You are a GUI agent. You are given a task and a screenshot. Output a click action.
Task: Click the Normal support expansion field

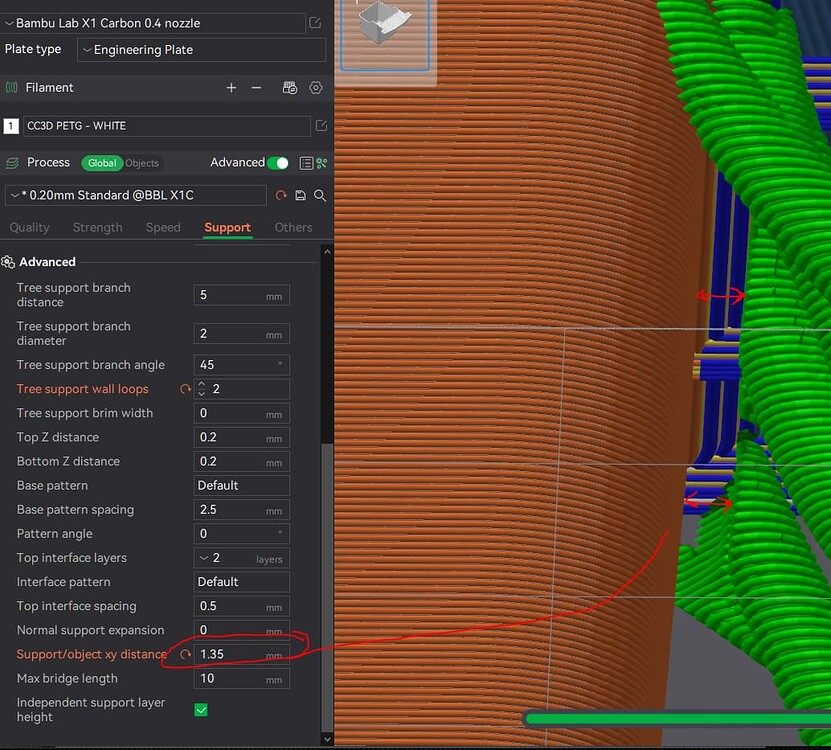pos(242,630)
